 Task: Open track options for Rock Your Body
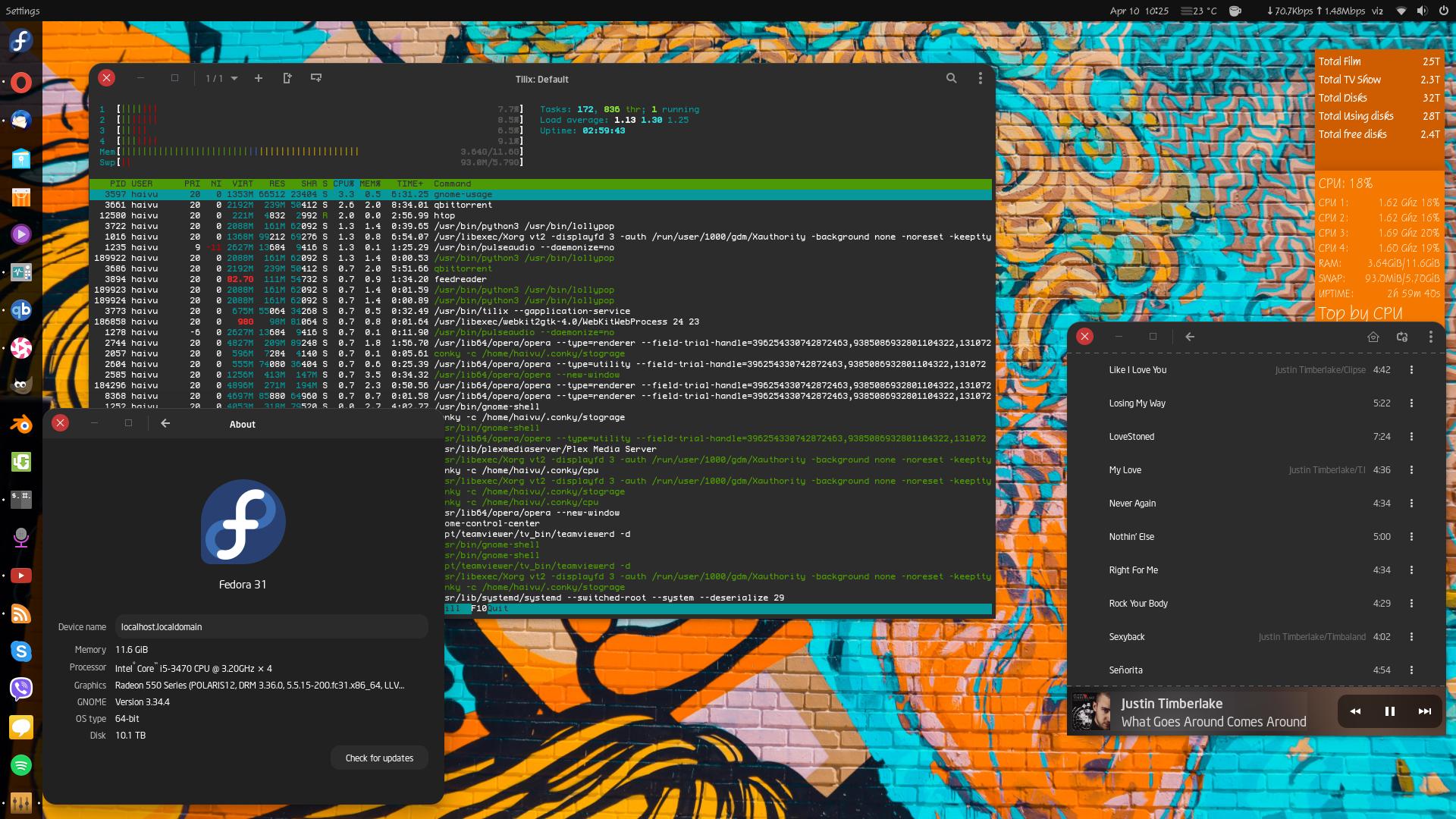1411,604
